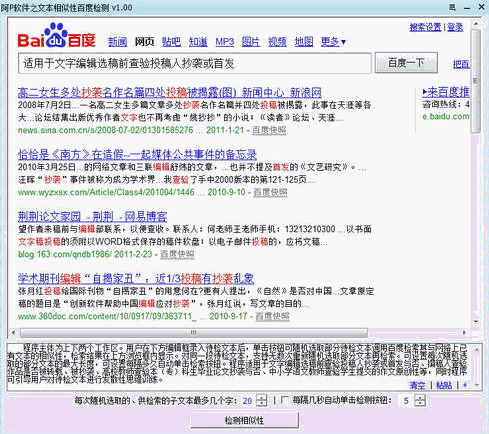Open result 高二女生多处抄袭名作名篇
Image resolution: width=489 pixels, height=434 pixels.
(x=170, y=92)
